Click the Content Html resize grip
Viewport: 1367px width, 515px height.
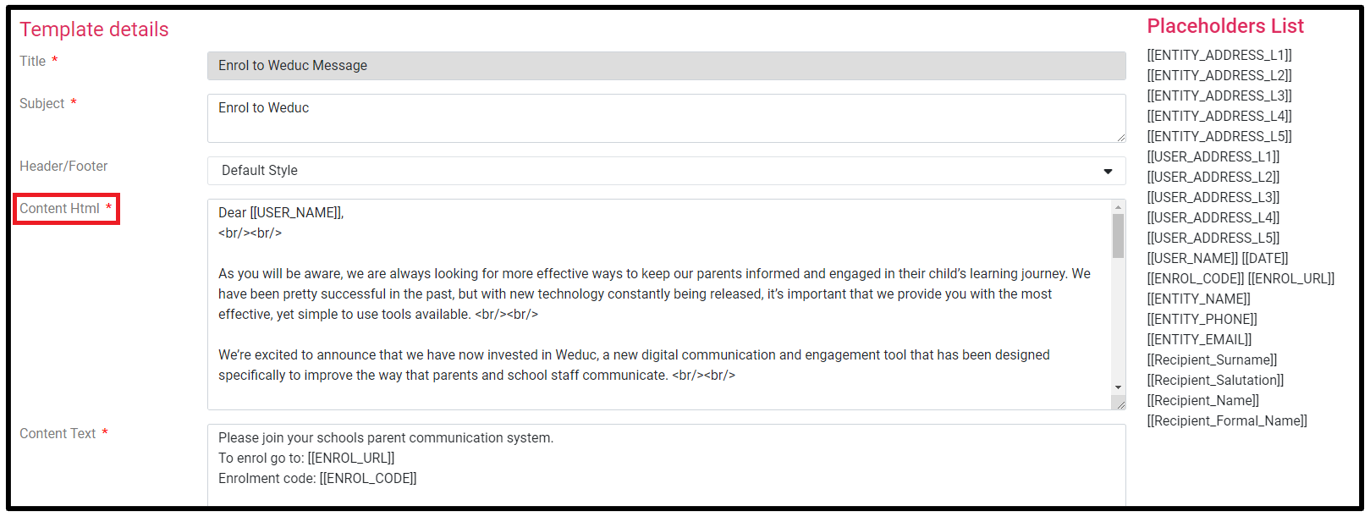coord(1120,403)
